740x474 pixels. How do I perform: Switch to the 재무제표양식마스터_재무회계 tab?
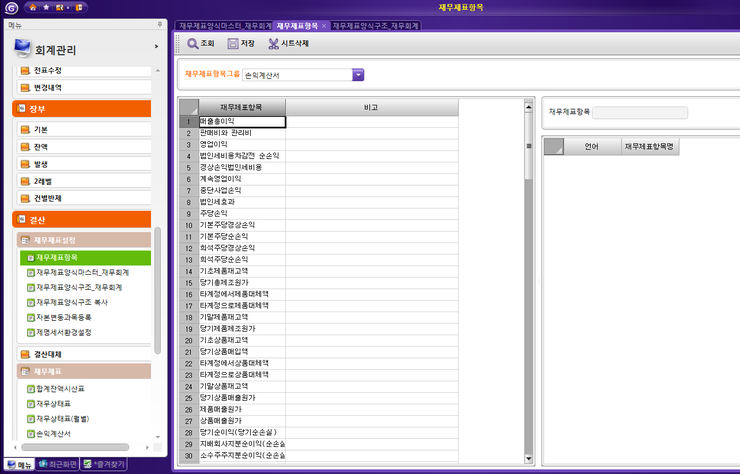(x=223, y=24)
